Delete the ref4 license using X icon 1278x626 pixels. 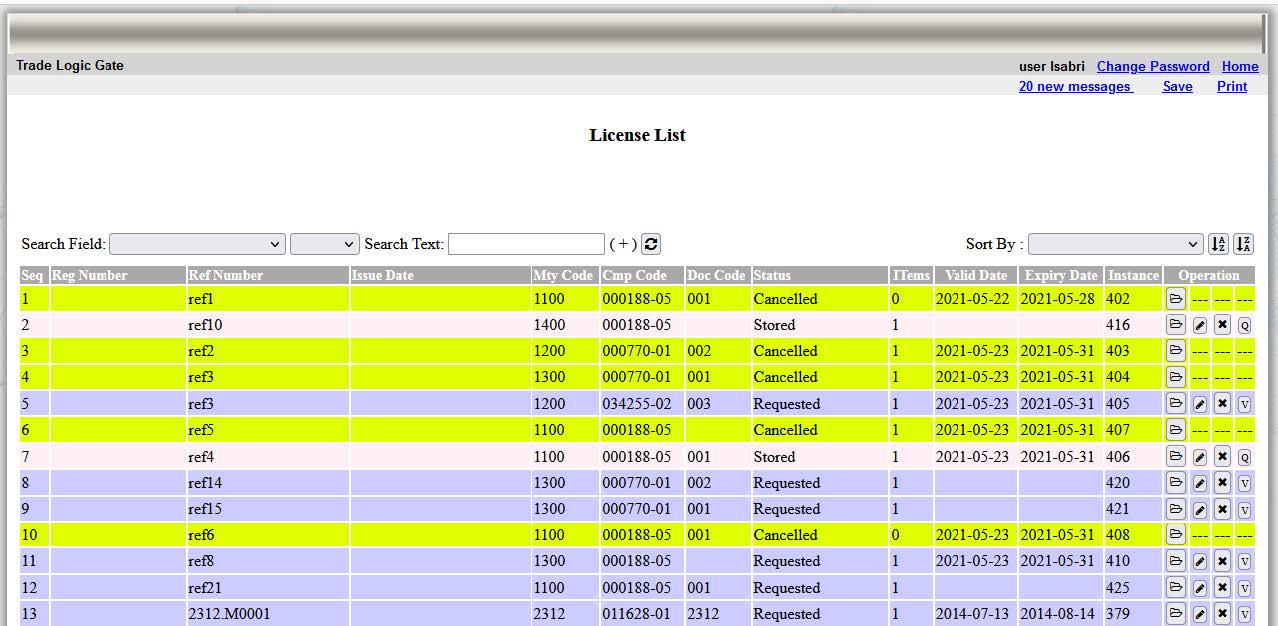1222,457
